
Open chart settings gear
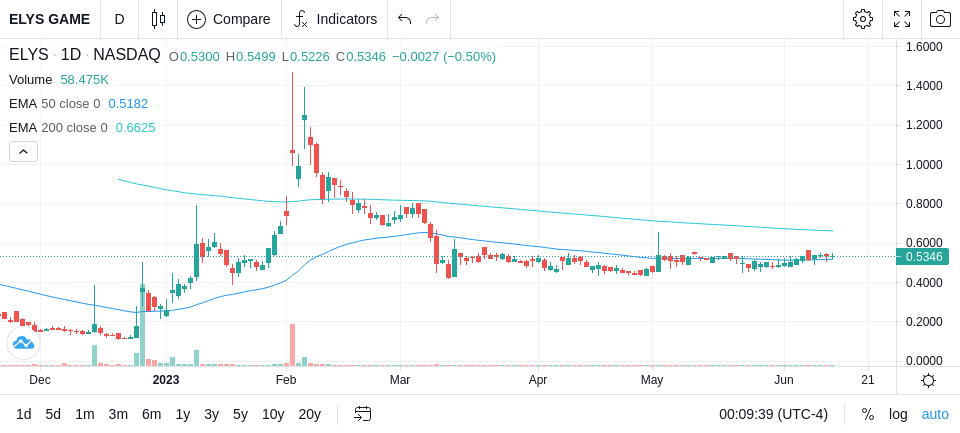click(863, 19)
